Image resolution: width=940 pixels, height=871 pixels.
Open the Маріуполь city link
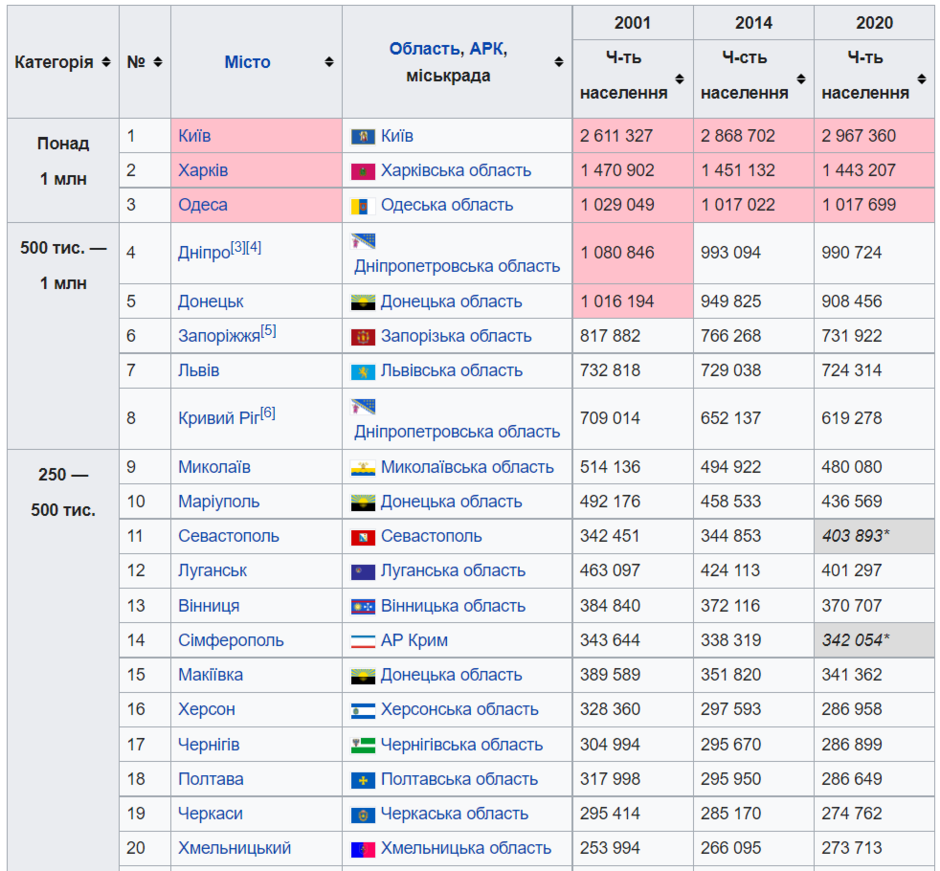219,502
